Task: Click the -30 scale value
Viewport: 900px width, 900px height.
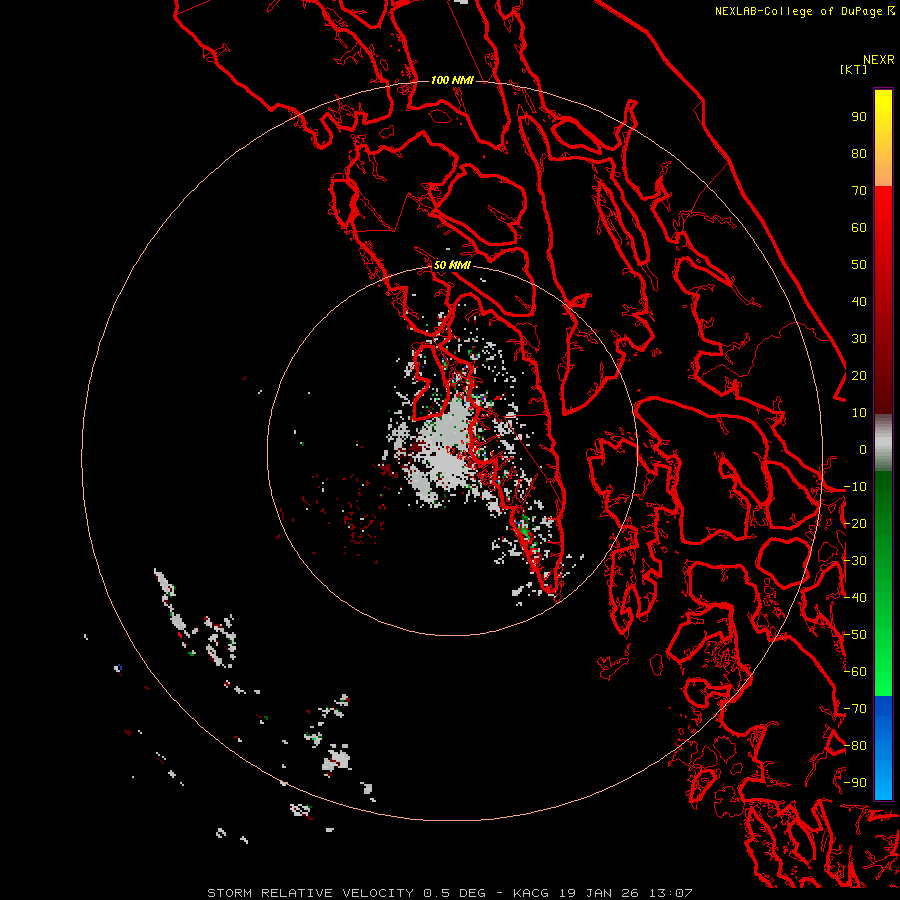Action: [855, 561]
